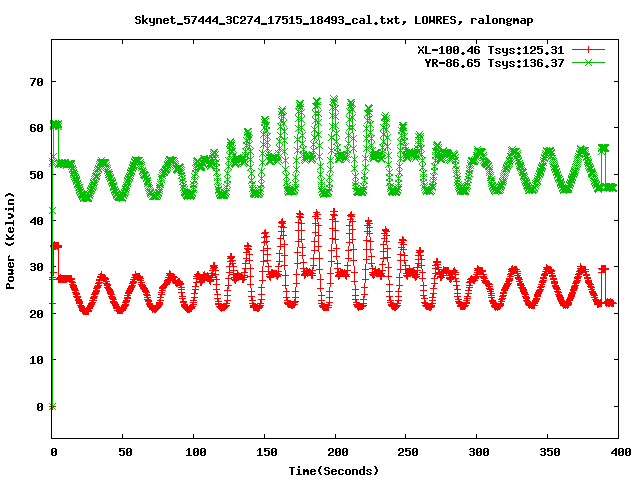Screen dimensions: 640x480
Task: Click the y-axis tick label 10
Action: [36, 360]
